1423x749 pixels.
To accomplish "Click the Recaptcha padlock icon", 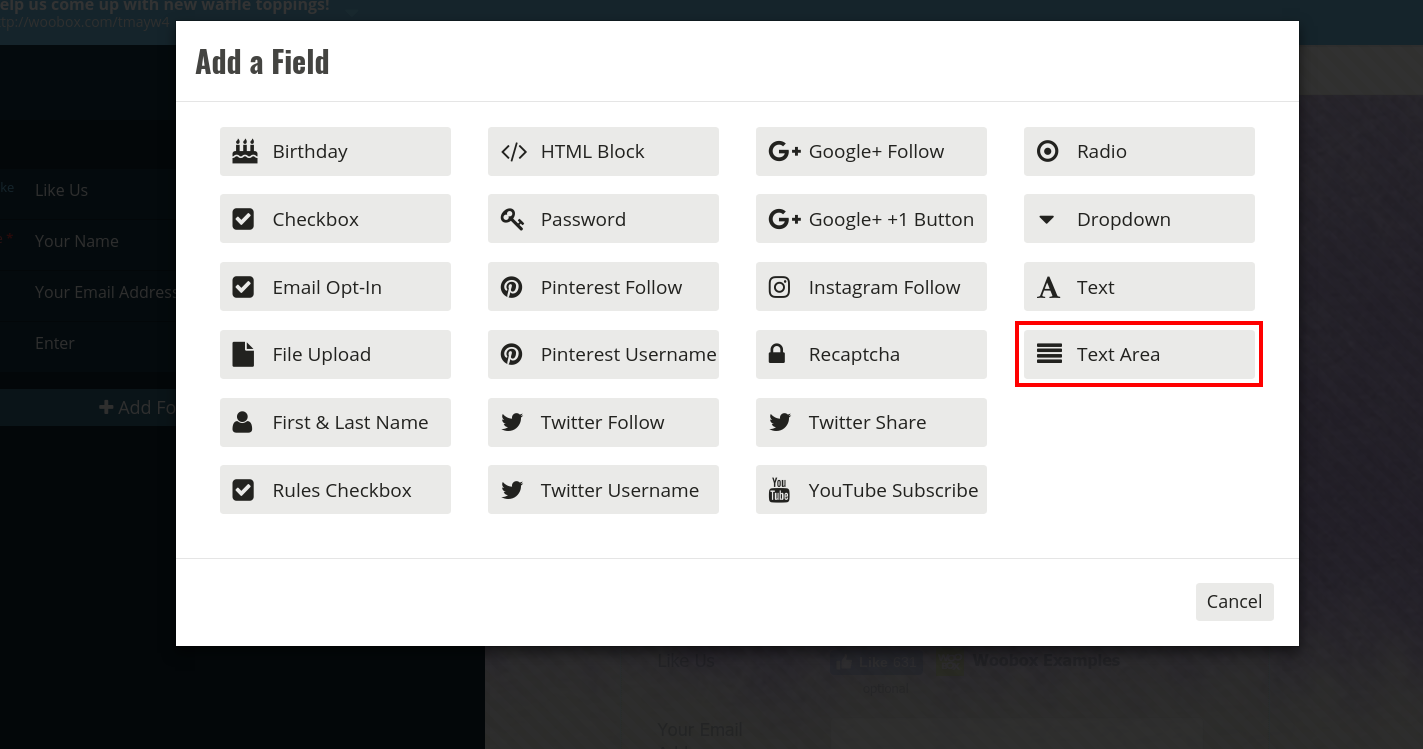I will 776,354.
